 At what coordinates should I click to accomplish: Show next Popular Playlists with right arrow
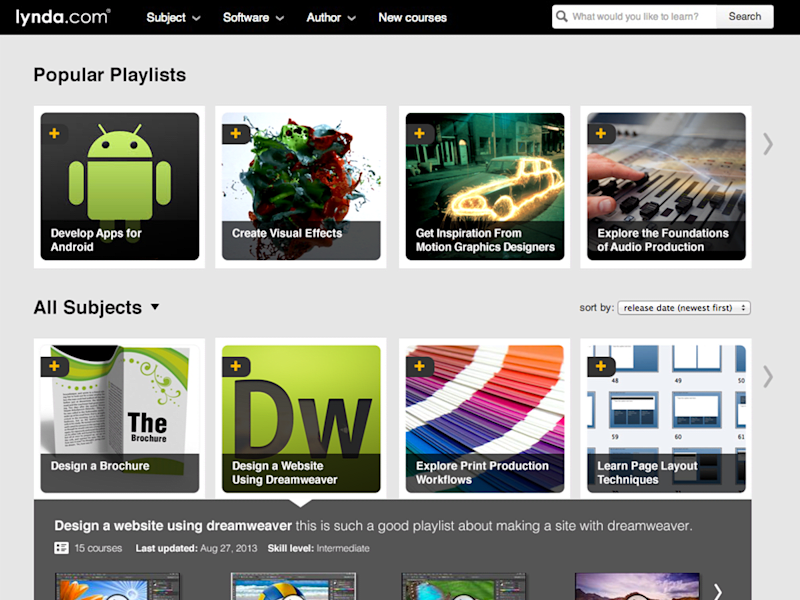pyautogui.click(x=768, y=144)
